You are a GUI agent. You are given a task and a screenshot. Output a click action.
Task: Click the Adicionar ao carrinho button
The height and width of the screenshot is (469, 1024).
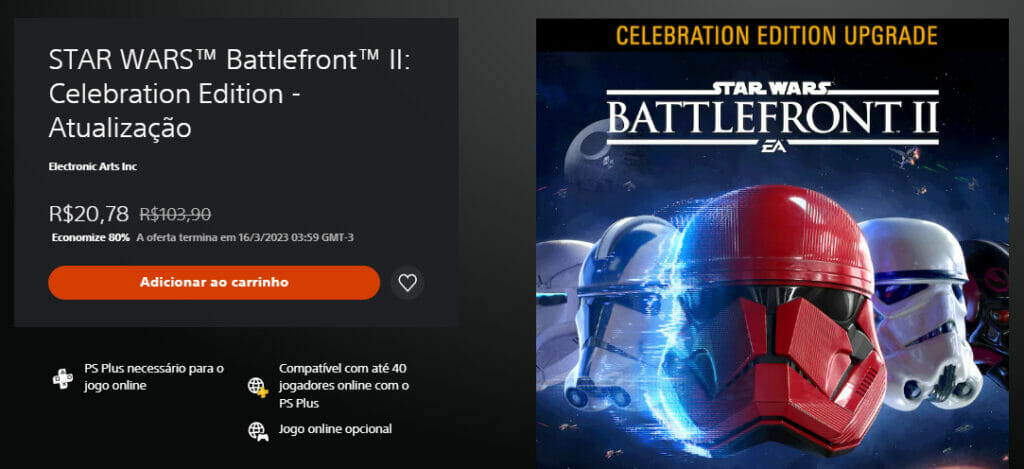pyautogui.click(x=214, y=283)
